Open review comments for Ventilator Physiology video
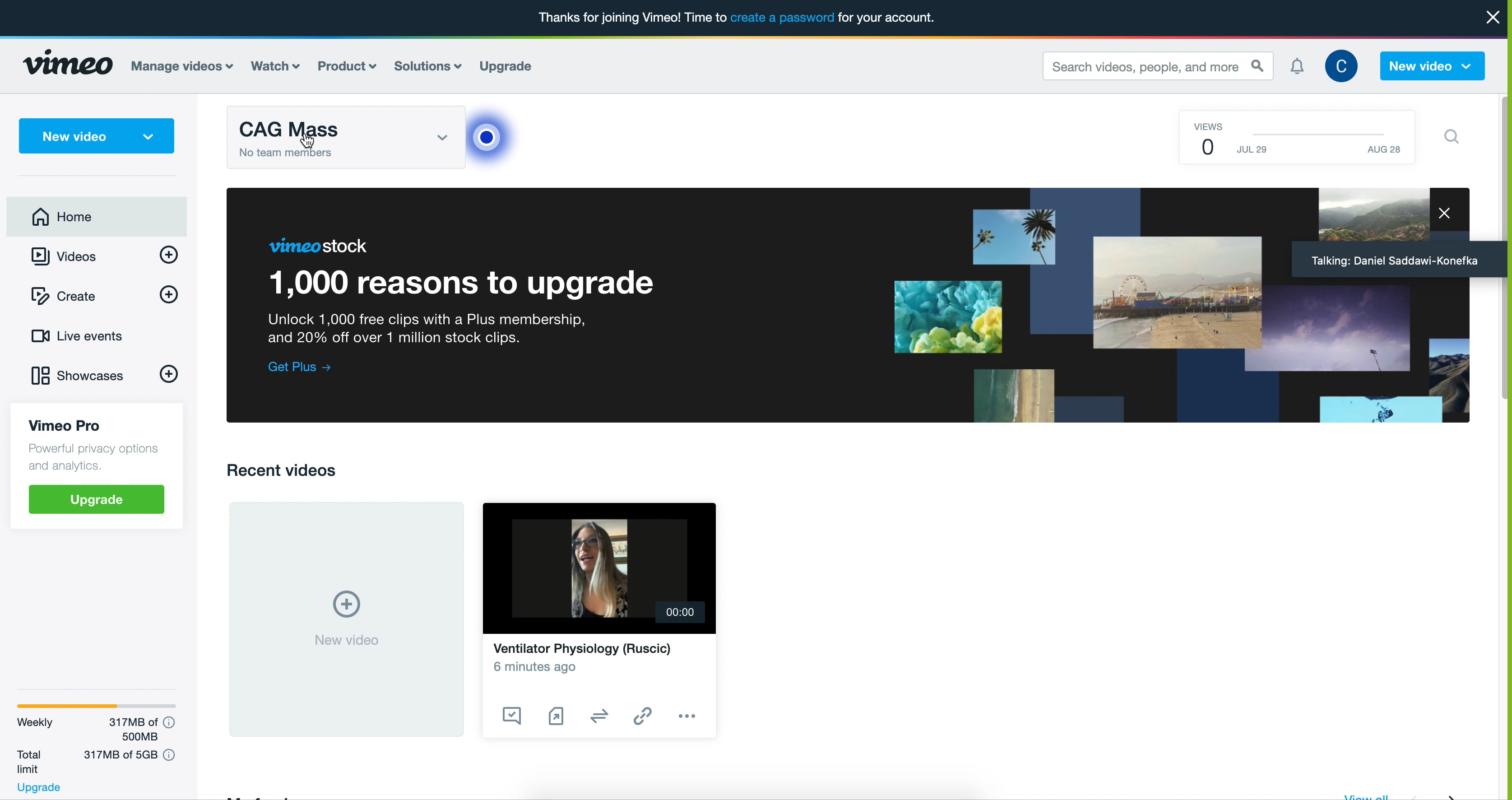This screenshot has width=1512, height=800. [511, 716]
